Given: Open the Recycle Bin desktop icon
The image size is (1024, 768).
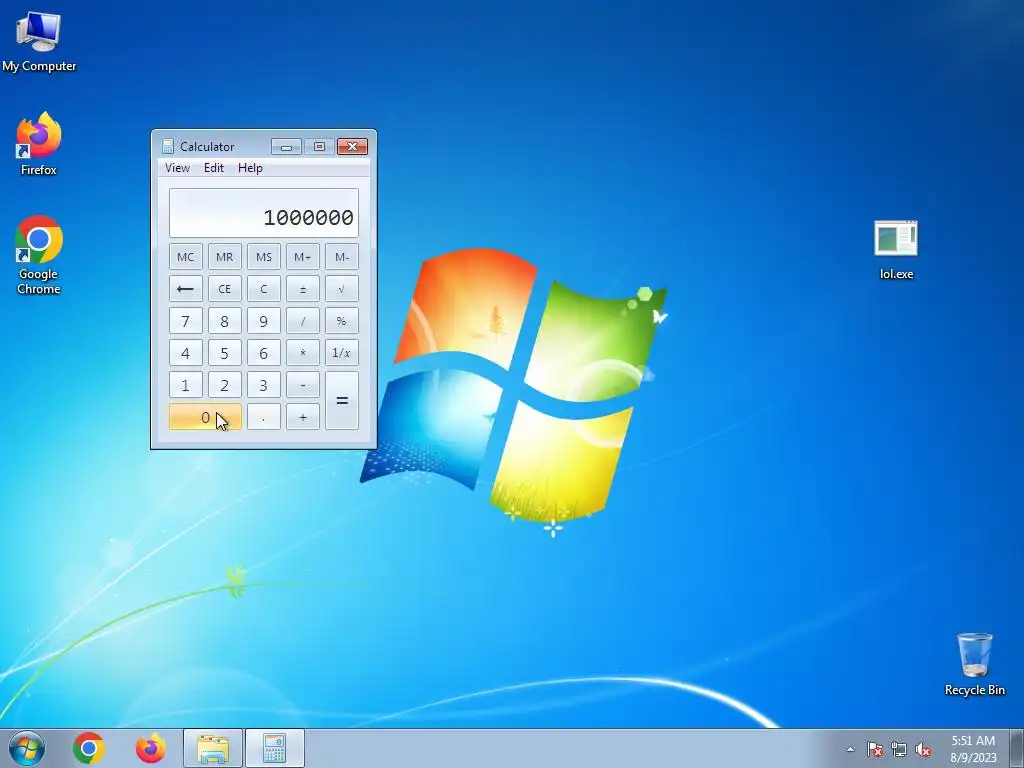Looking at the screenshot, I should pos(974,664).
